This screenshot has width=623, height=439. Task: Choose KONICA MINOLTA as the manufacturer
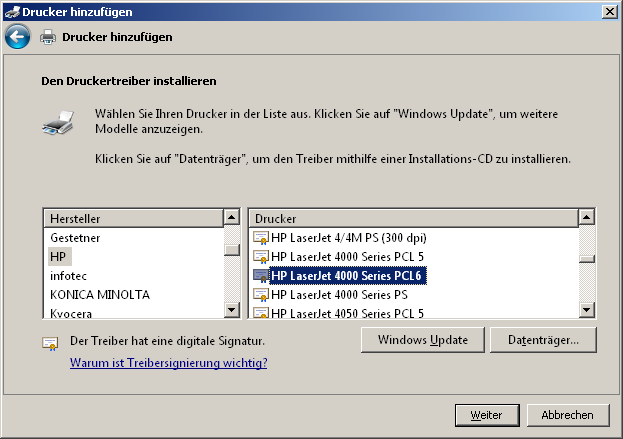(100, 295)
